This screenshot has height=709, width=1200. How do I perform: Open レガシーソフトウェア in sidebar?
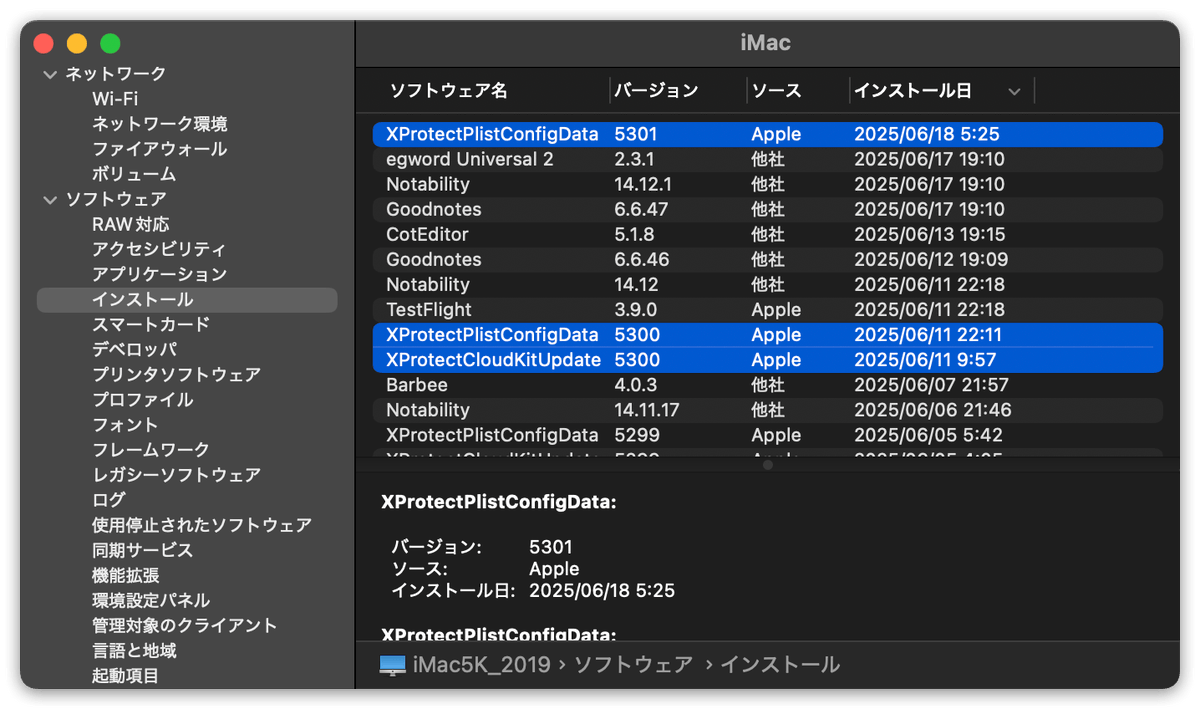(x=177, y=475)
